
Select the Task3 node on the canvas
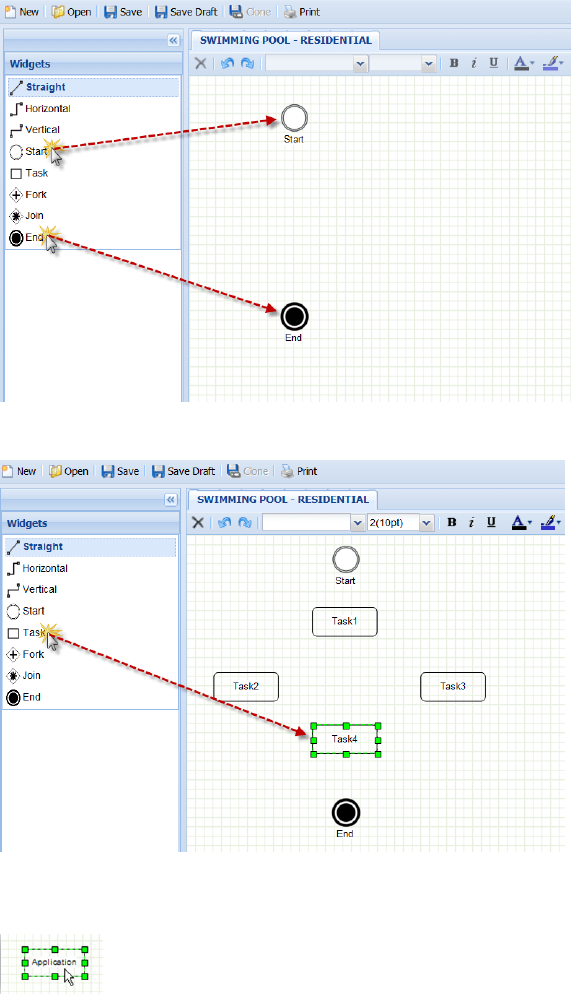point(452,687)
